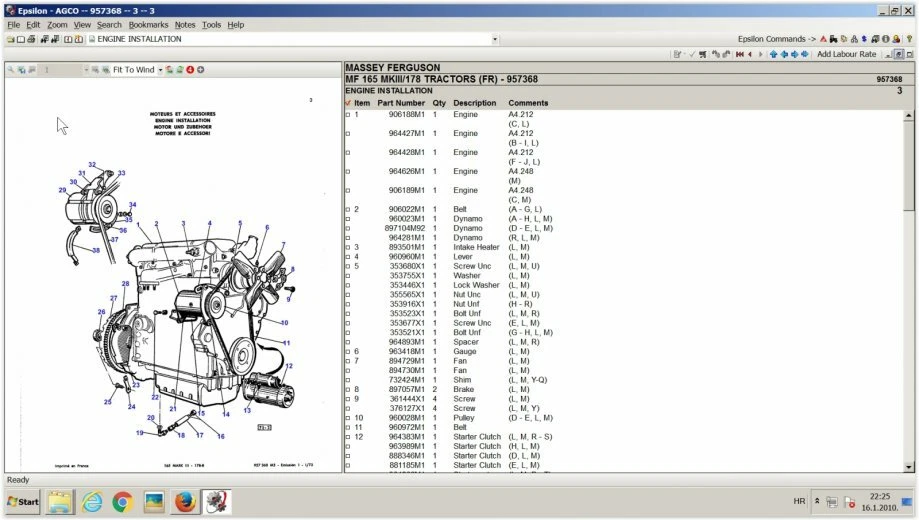Click the blue right arrow navigation icon
Screen dimensions: 919x520
pos(795,55)
